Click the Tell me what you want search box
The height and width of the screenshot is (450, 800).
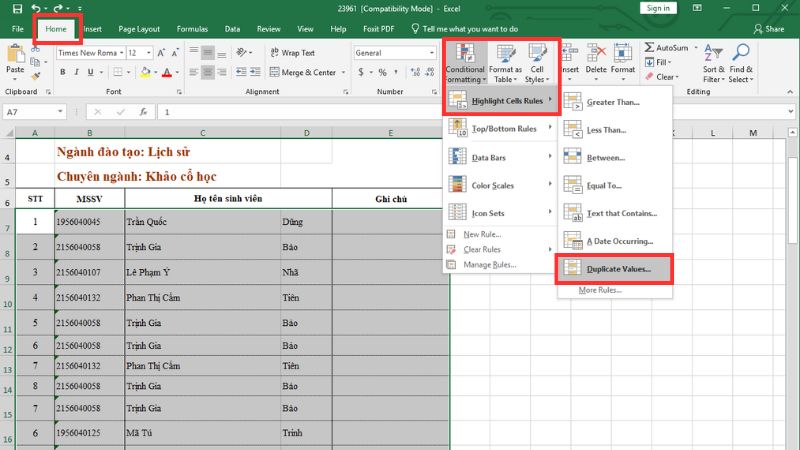(470, 29)
